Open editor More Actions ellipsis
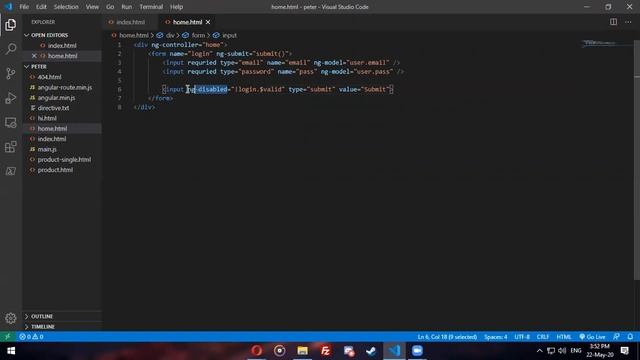Image resolution: width=640 pixels, height=360 pixels. click(x=628, y=22)
